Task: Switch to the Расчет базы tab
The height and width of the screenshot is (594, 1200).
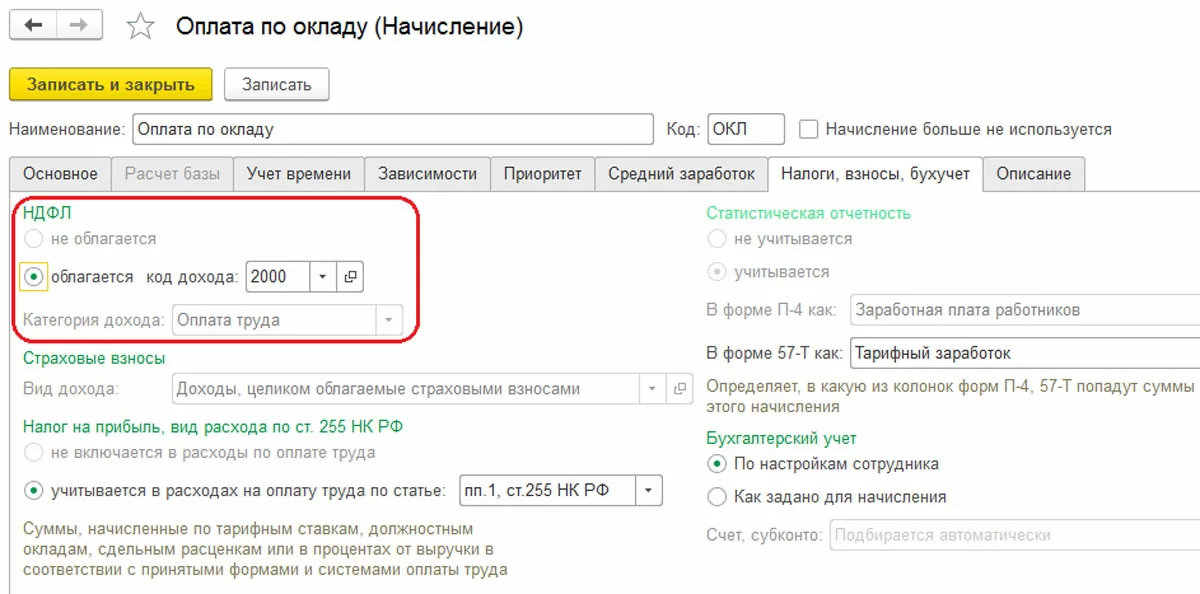Action: click(172, 173)
